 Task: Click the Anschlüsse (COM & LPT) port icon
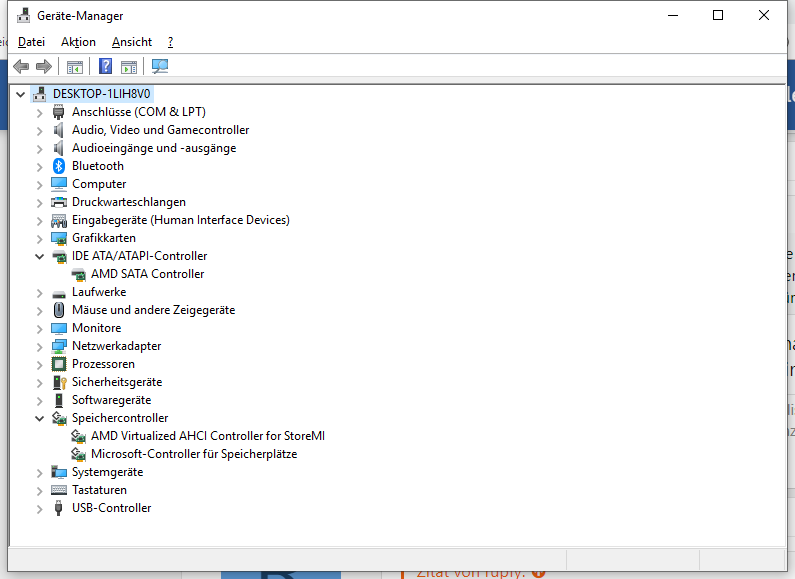(x=59, y=112)
